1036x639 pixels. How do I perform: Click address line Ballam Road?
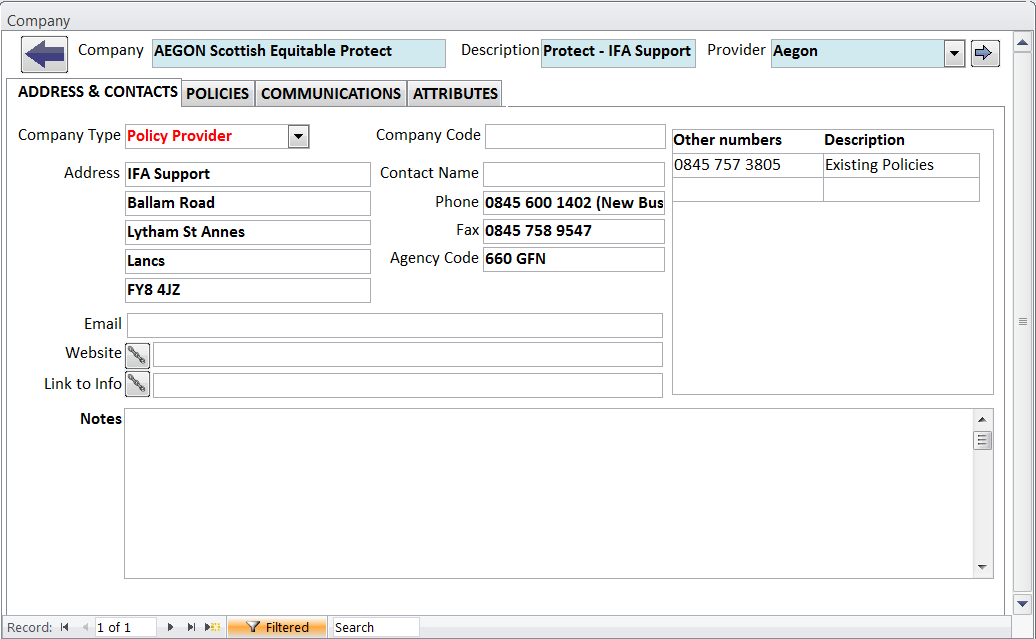tap(248, 204)
